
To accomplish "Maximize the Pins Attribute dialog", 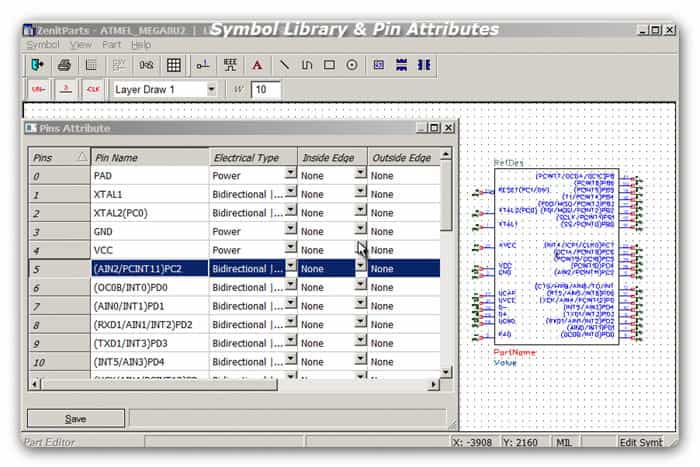I will click(x=434, y=128).
